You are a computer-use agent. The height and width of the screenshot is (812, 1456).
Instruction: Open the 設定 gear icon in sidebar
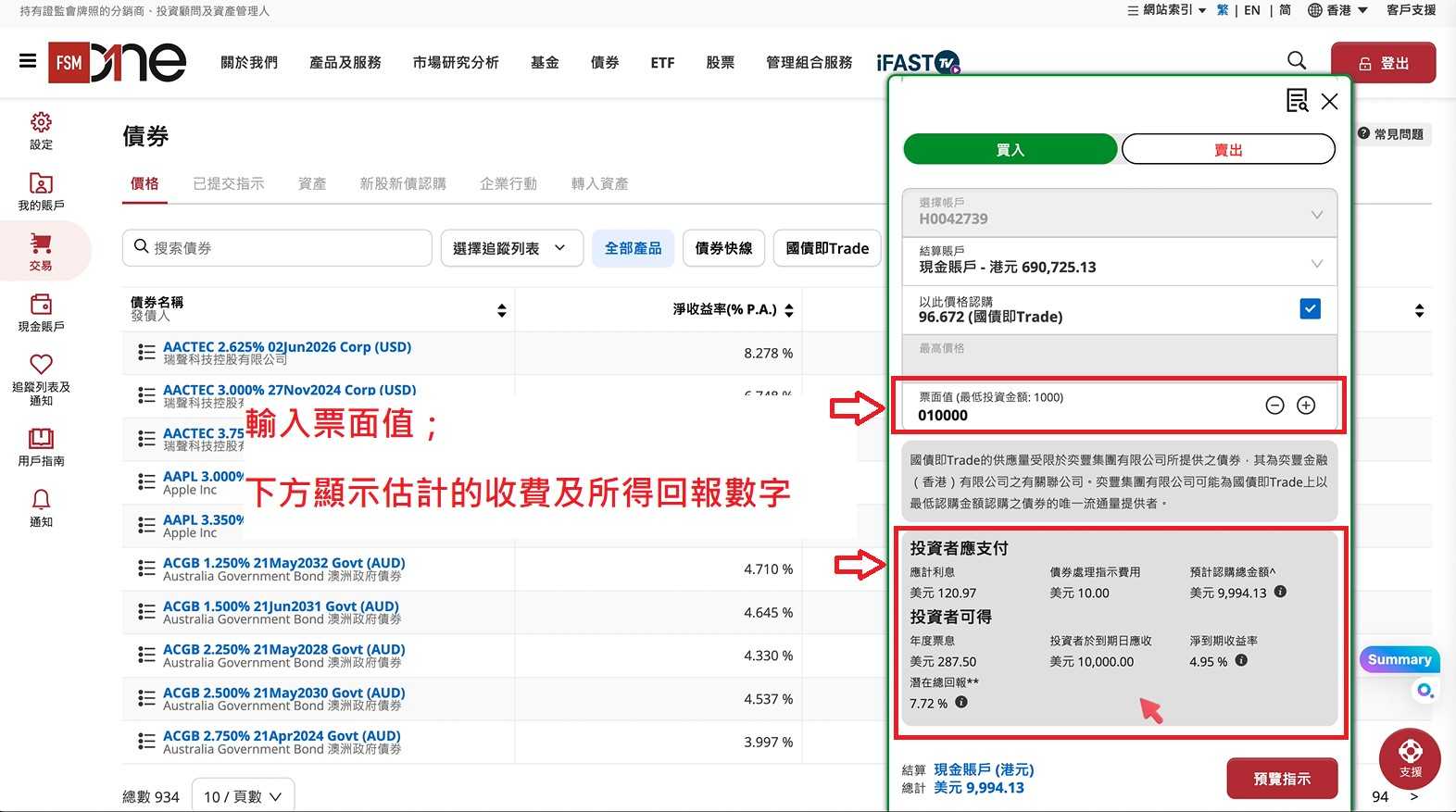(41, 122)
